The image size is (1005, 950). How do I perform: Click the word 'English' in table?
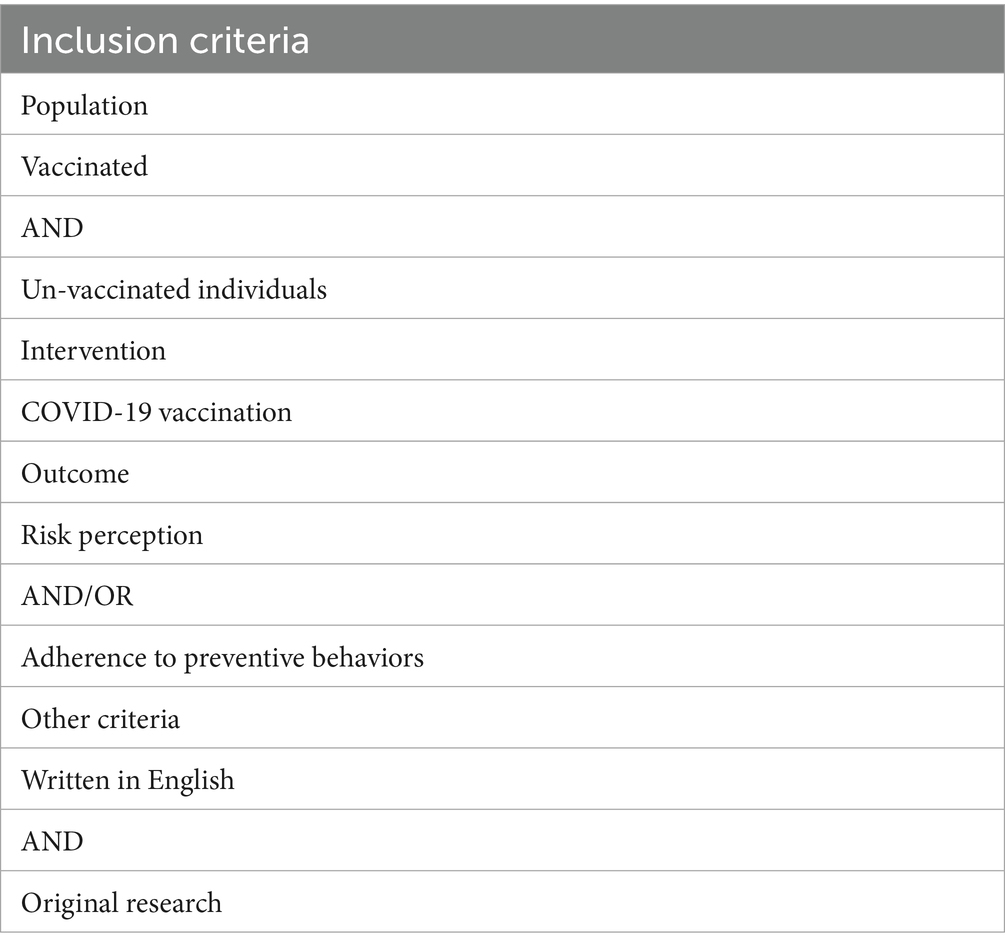tap(190, 780)
